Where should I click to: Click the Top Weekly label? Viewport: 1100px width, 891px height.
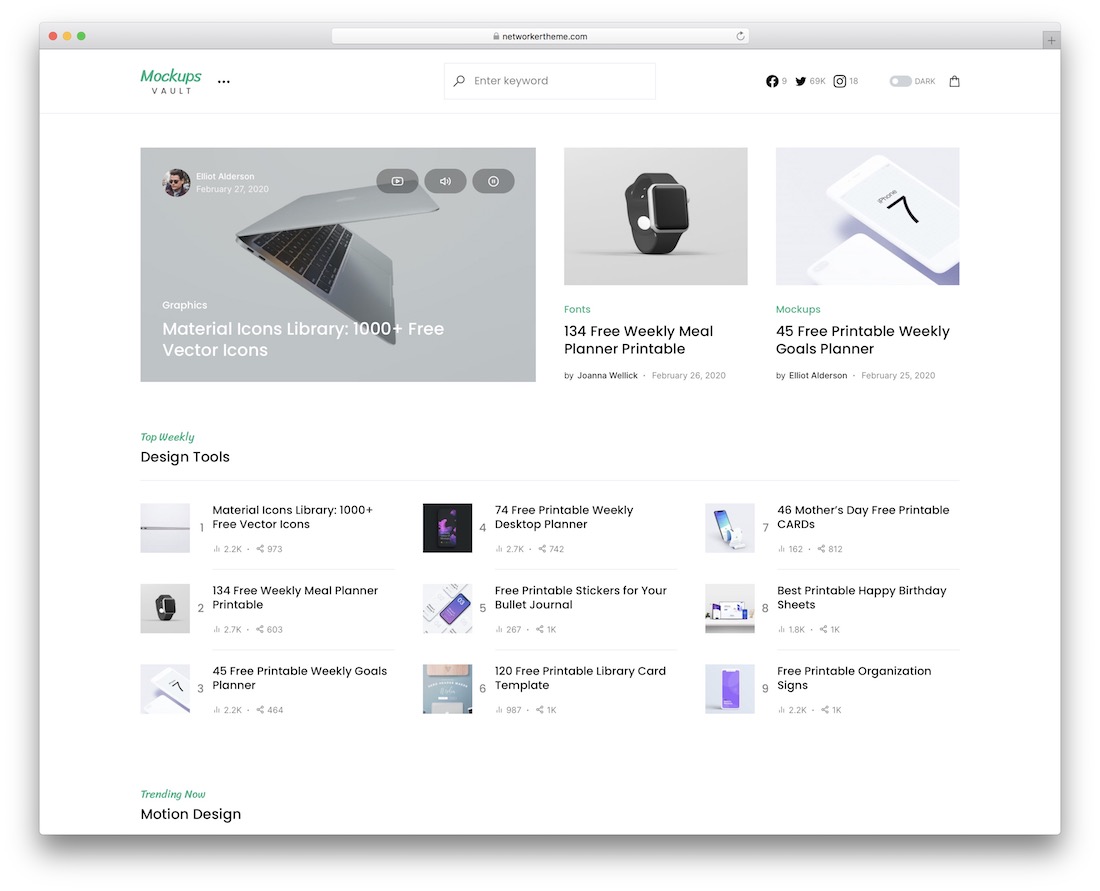[x=167, y=436]
